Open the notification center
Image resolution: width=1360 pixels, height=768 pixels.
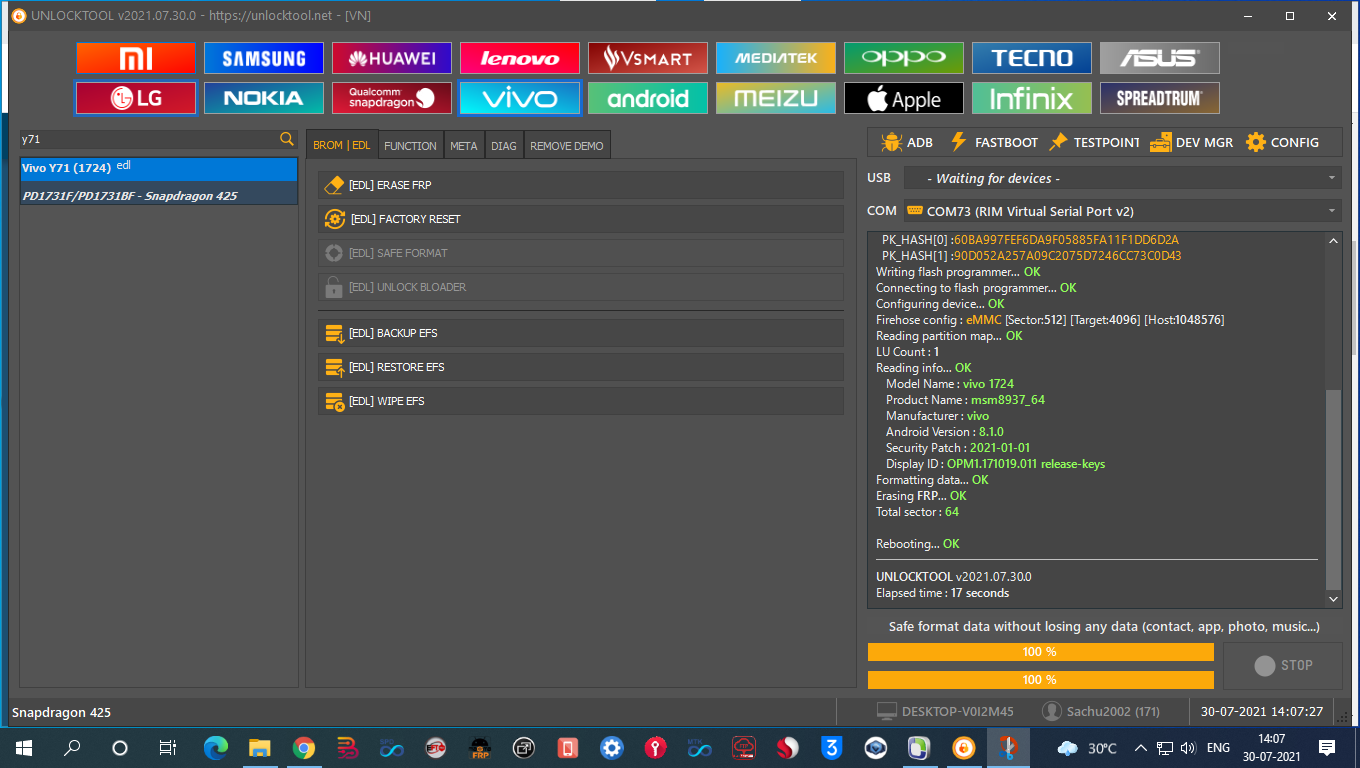[x=1327, y=747]
